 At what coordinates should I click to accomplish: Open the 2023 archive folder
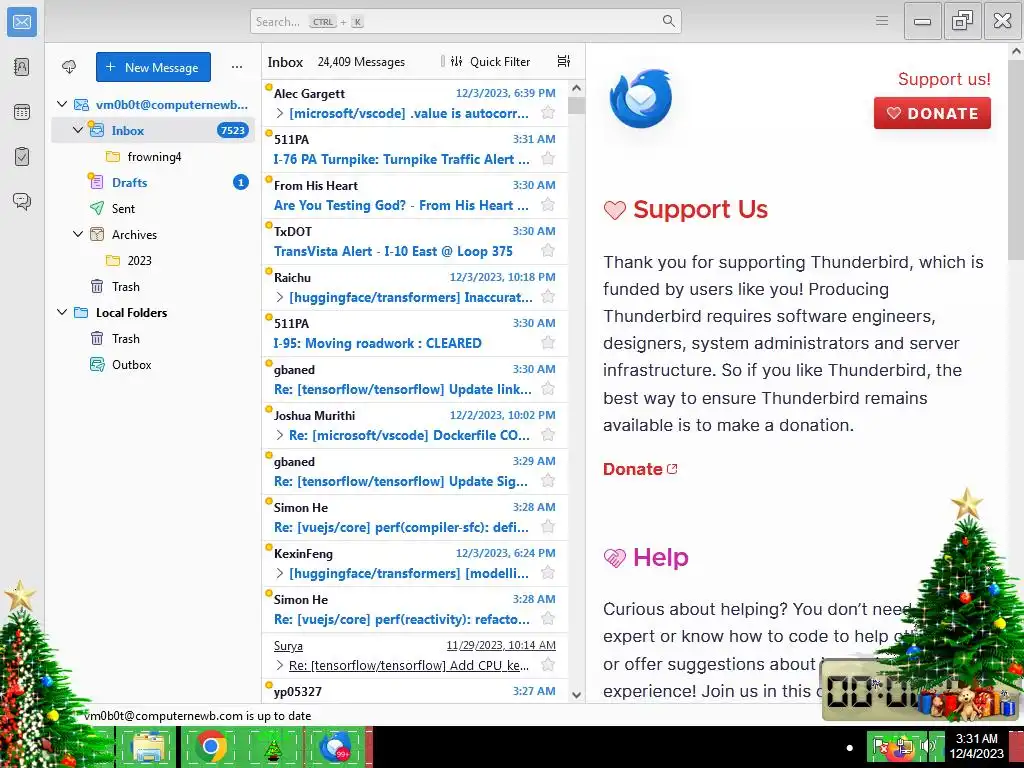click(x=153, y=260)
